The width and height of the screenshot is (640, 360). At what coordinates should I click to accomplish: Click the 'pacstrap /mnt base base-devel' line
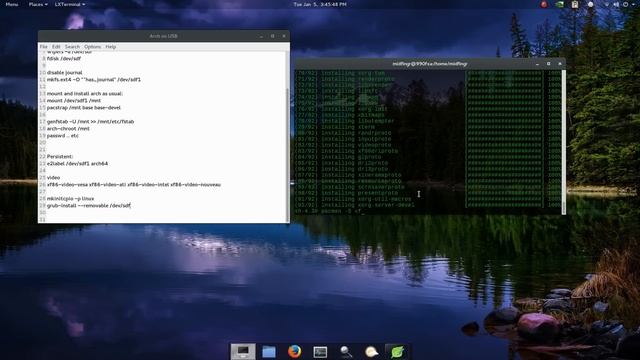84,108
